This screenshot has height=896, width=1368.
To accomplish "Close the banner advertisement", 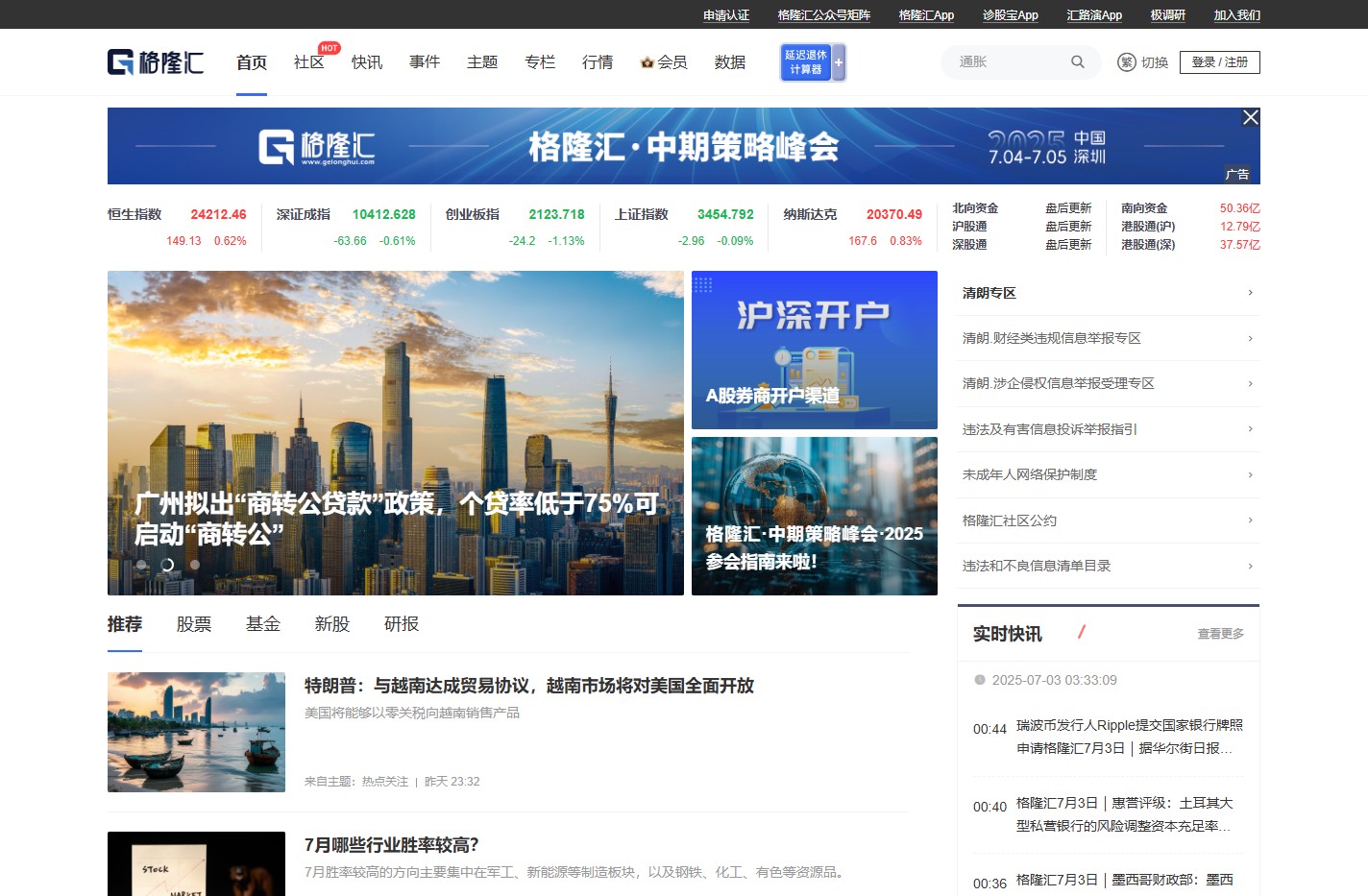I will (x=1251, y=117).
